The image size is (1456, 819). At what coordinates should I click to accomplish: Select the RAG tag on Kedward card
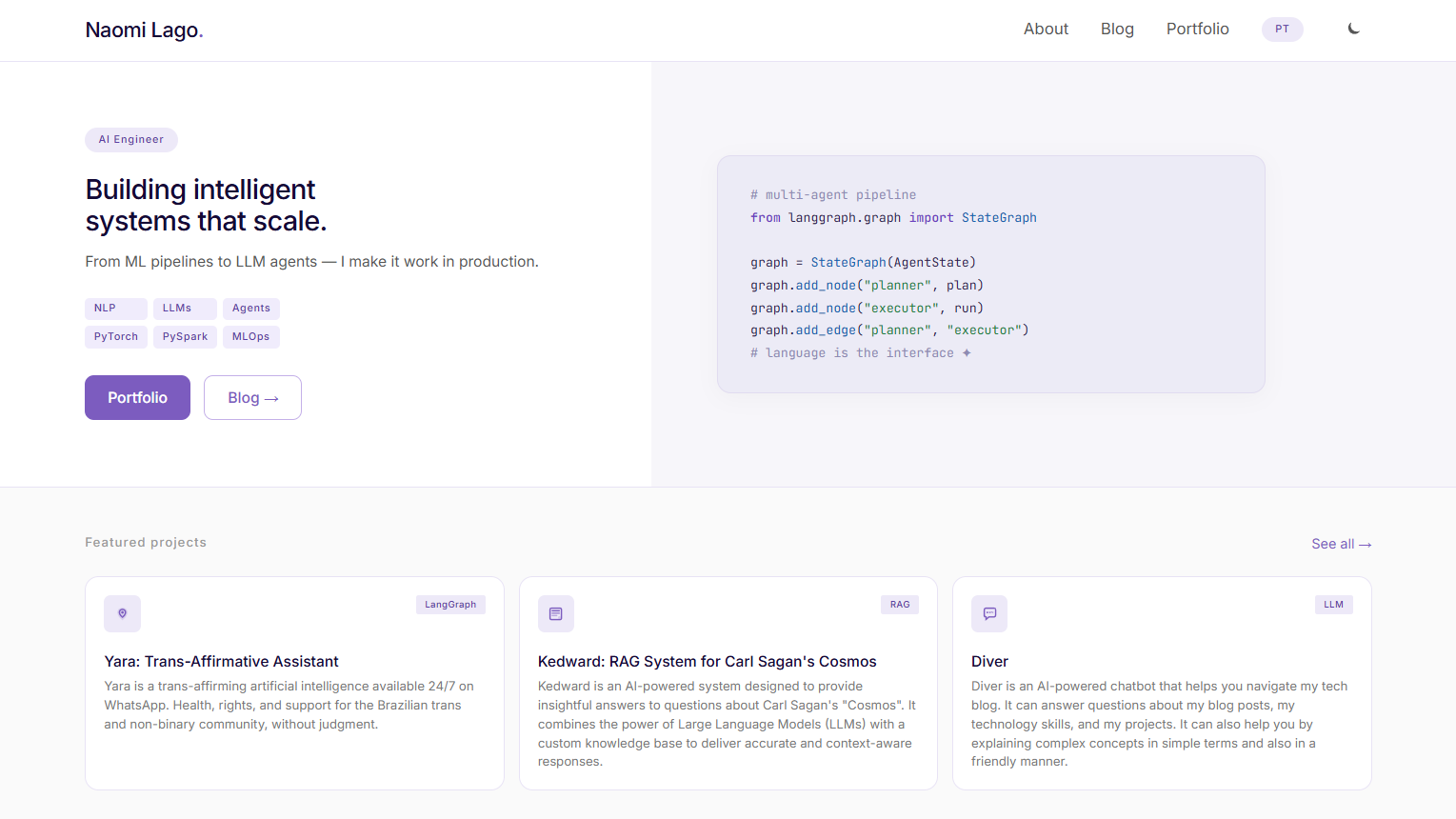[x=900, y=605]
